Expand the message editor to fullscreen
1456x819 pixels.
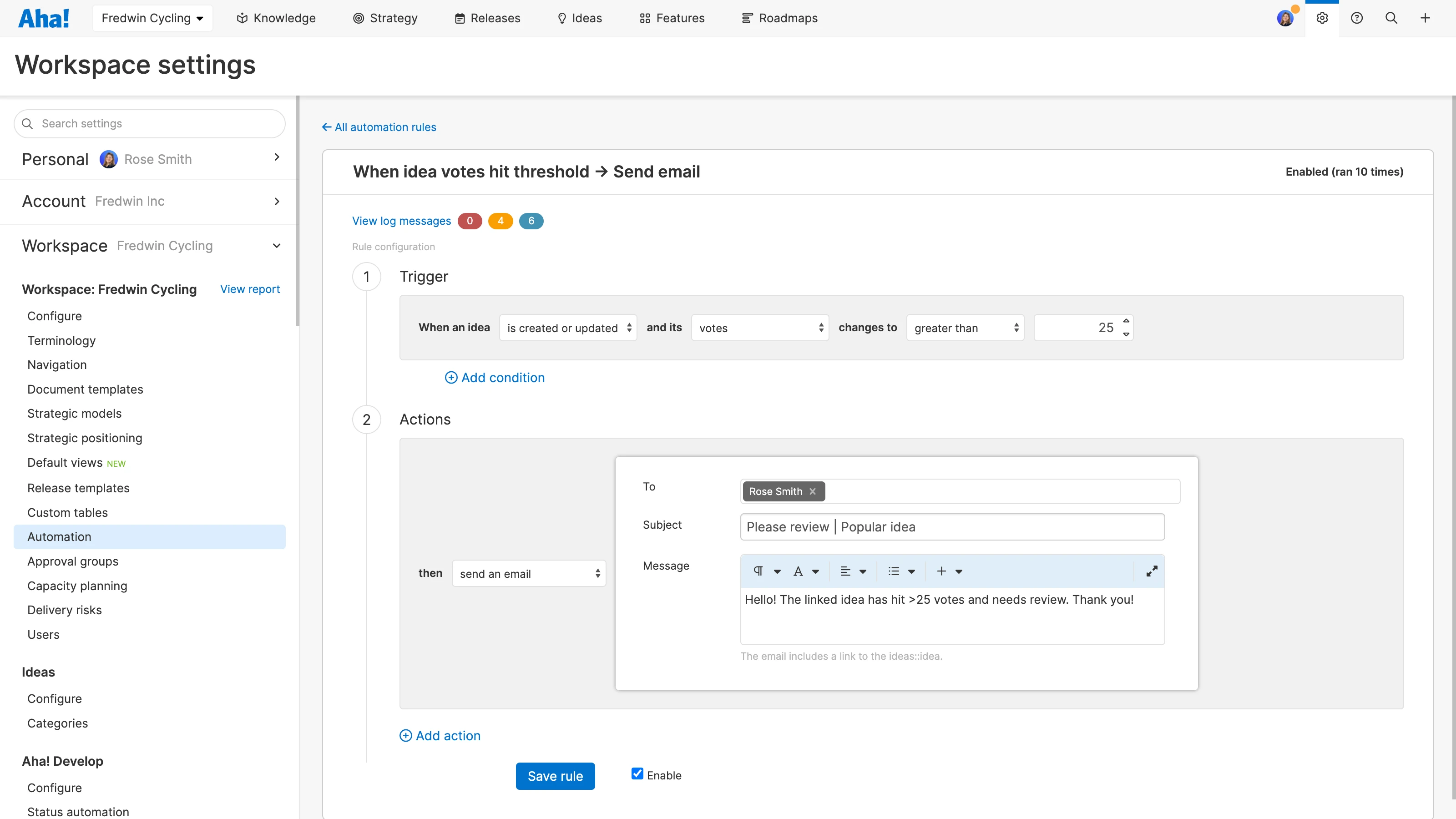point(1152,571)
